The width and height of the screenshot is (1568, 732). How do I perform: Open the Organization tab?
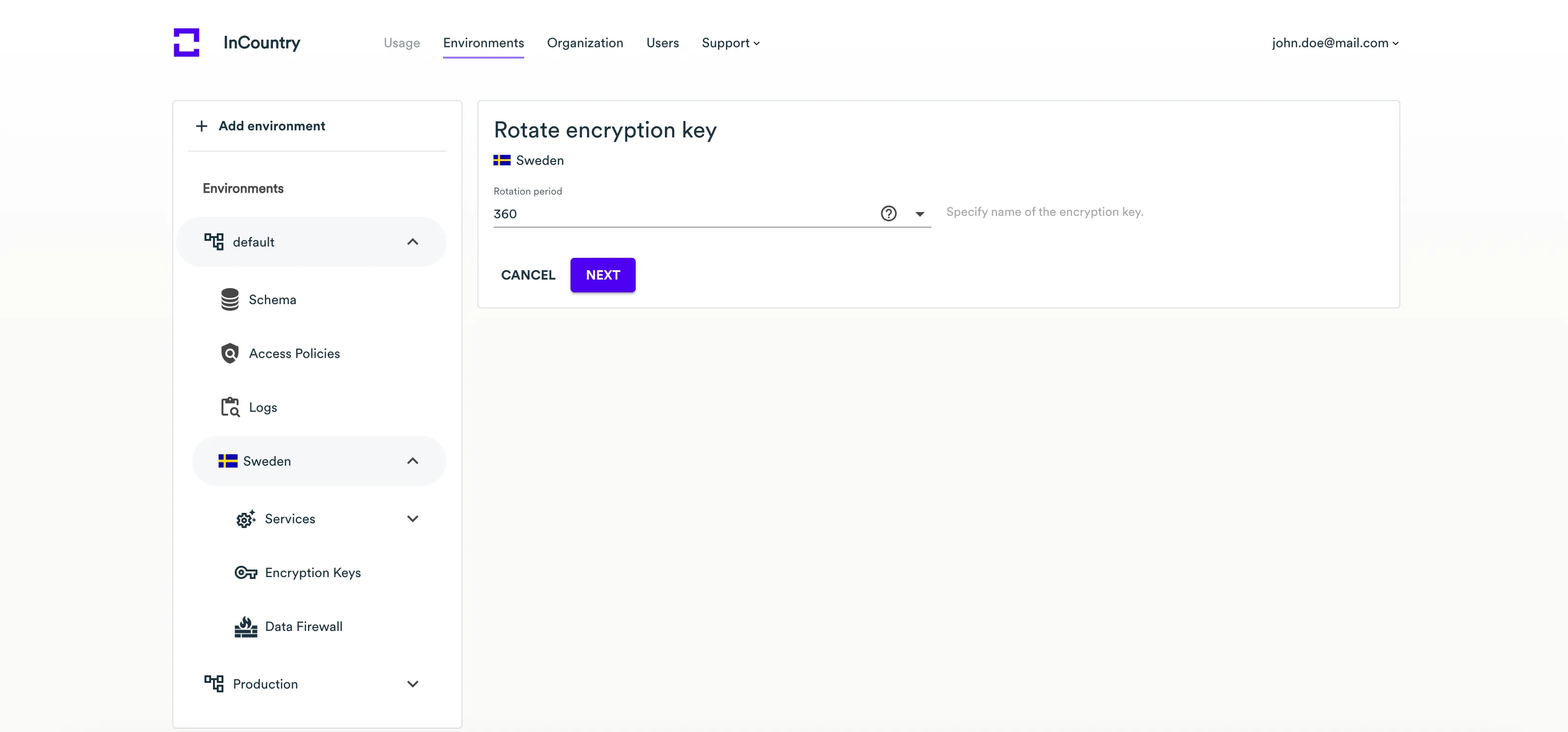tap(584, 43)
